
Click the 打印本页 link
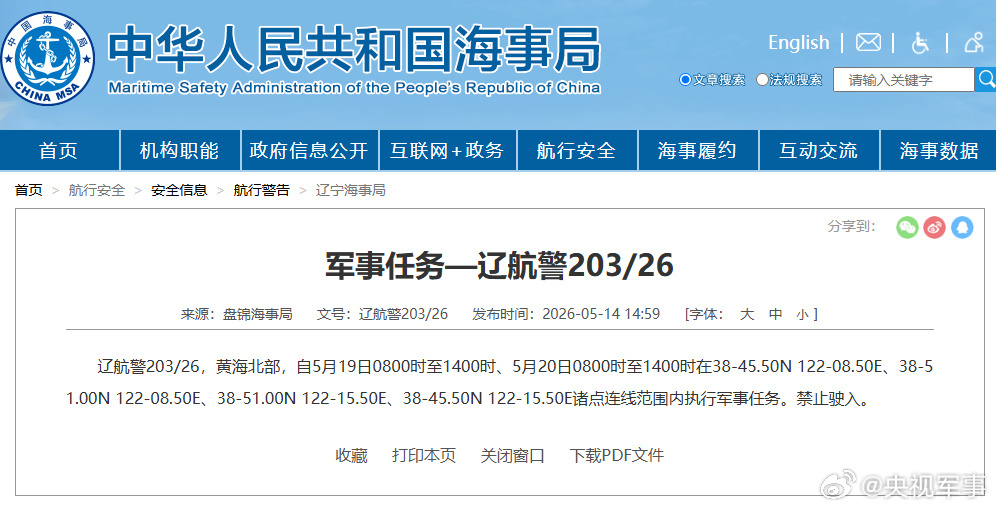pyautogui.click(x=424, y=456)
